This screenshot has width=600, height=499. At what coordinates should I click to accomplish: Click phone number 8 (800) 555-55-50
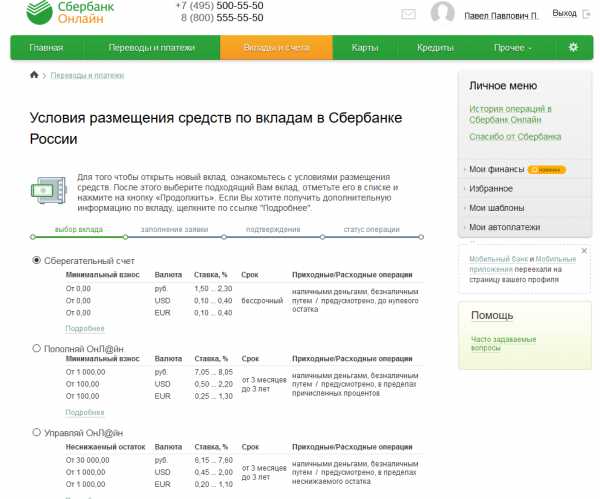[x=222, y=18]
